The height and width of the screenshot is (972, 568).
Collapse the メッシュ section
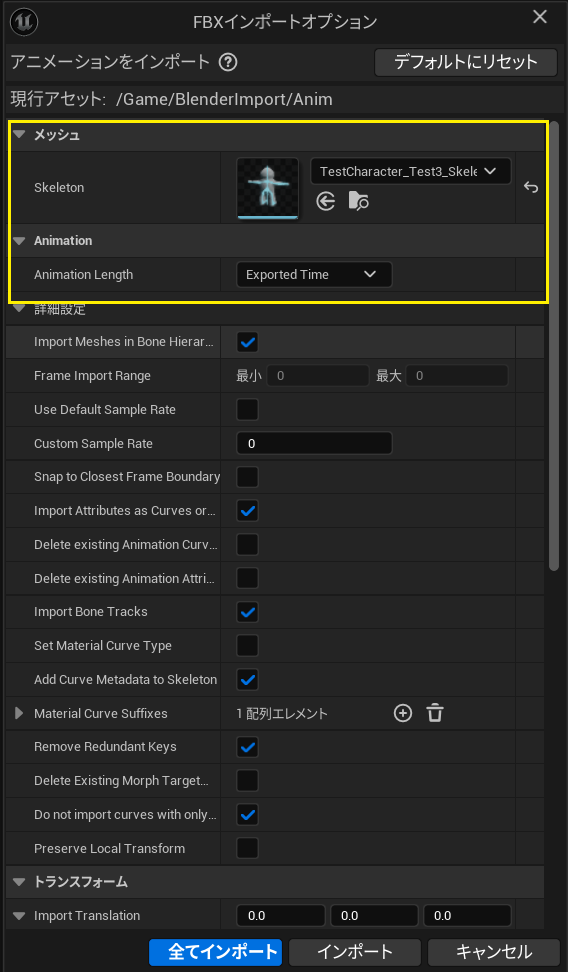click(19, 135)
